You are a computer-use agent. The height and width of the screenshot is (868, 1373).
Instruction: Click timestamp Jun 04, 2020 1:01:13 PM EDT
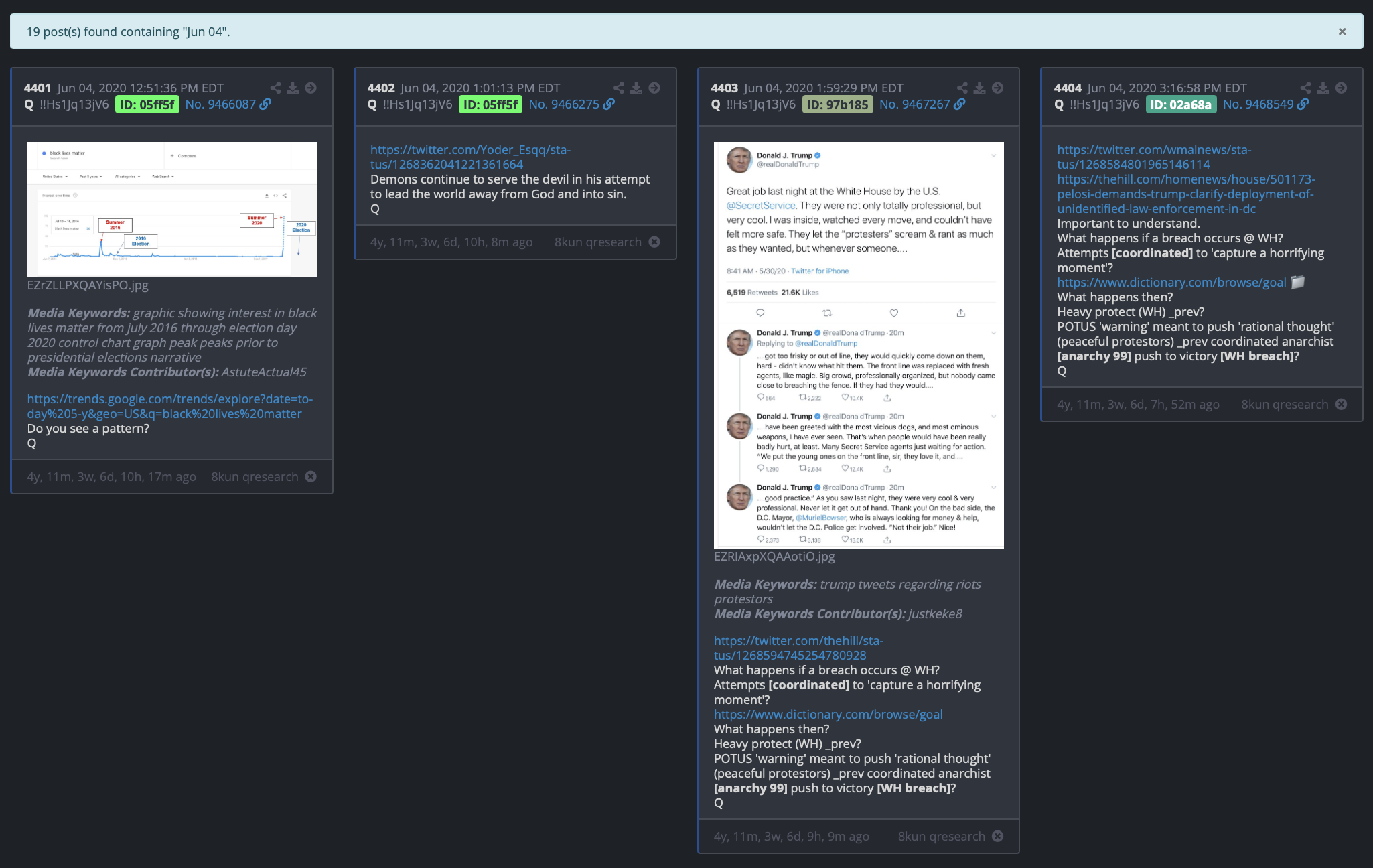click(480, 88)
